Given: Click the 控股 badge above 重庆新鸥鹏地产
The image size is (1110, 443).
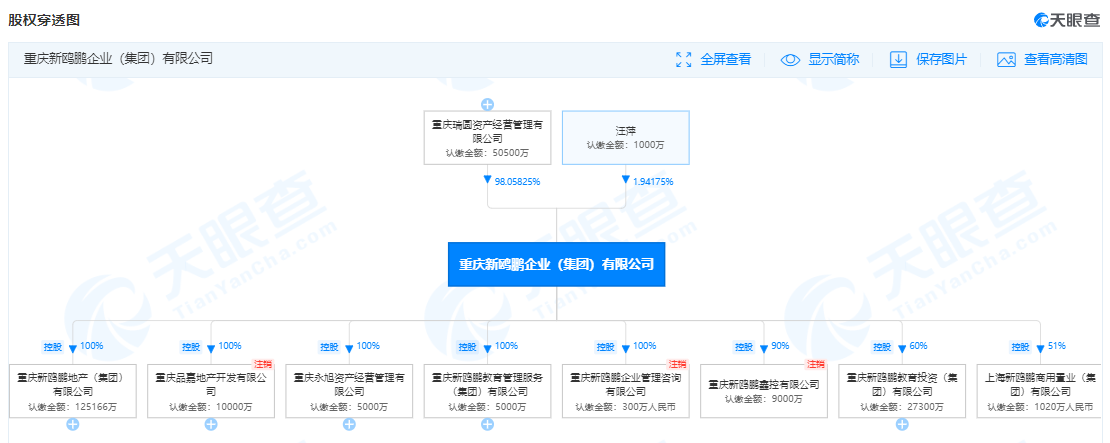Looking at the screenshot, I should (52, 347).
